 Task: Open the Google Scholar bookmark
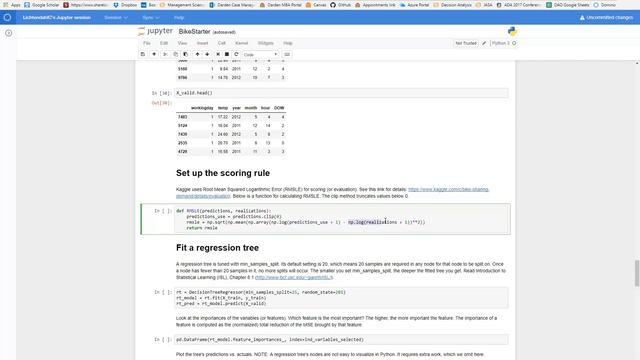click(x=42, y=5)
